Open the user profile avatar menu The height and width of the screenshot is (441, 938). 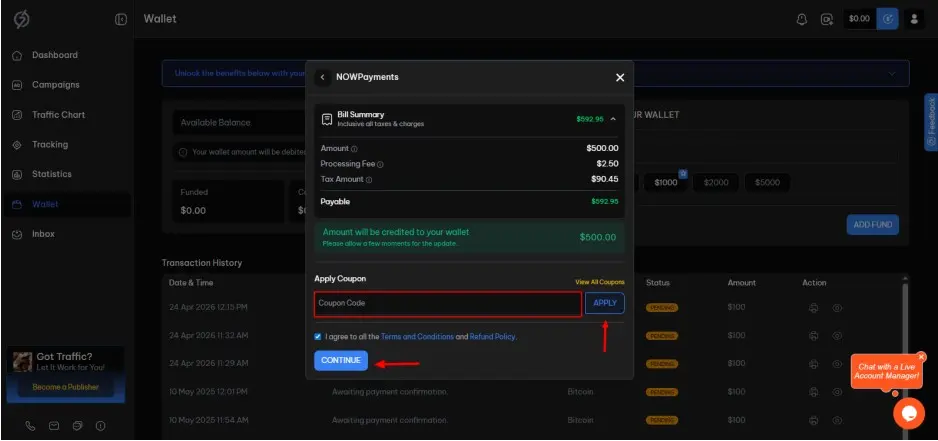914,19
